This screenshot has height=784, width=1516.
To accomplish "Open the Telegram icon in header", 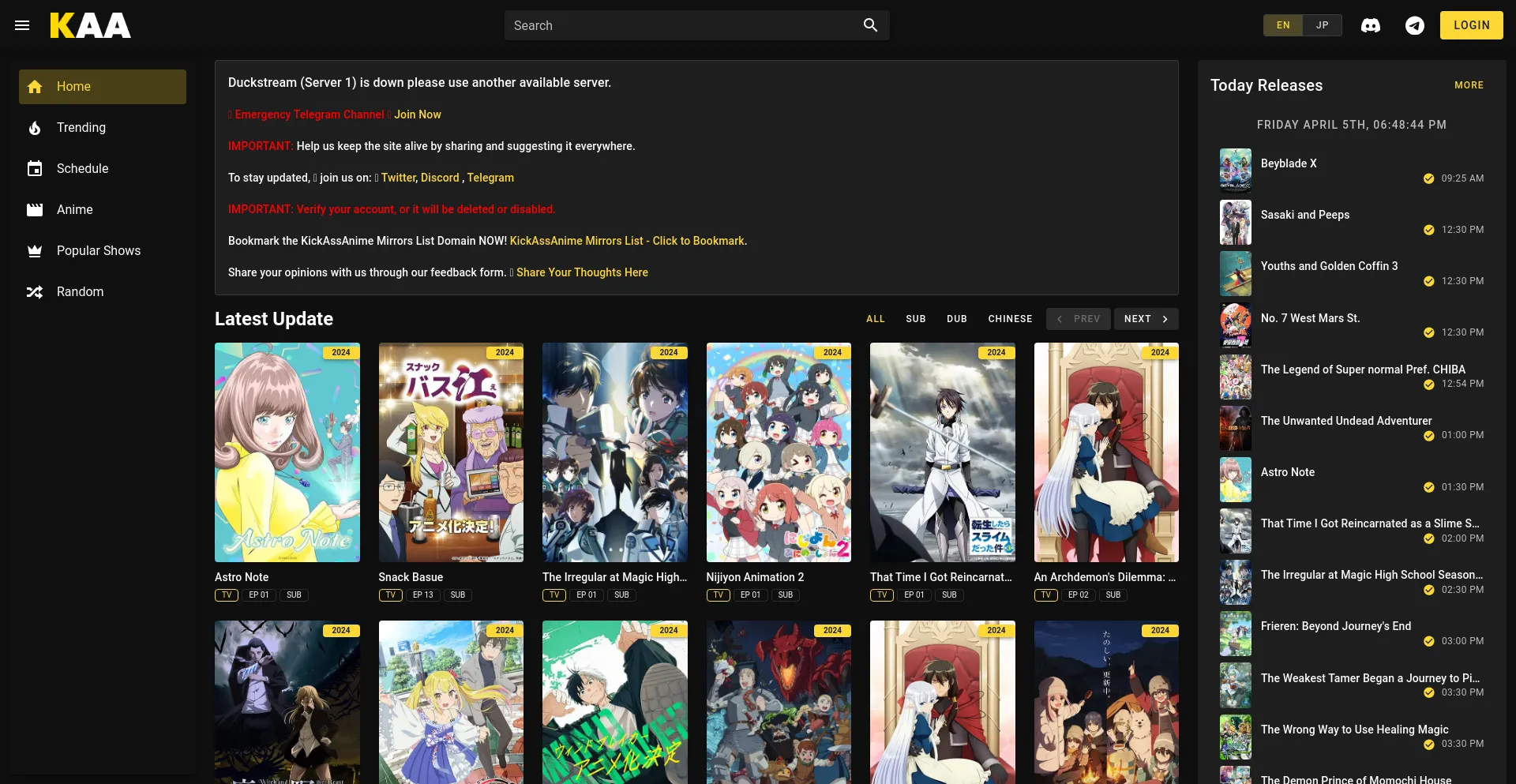I will coord(1415,25).
